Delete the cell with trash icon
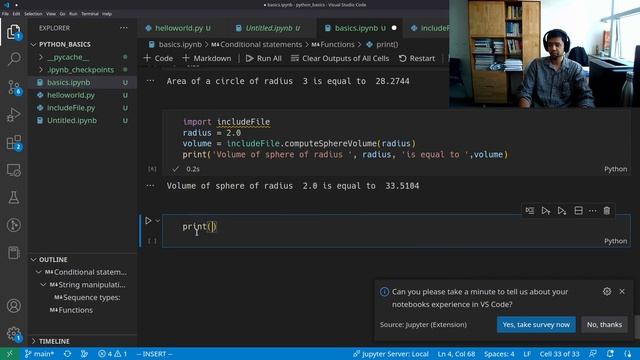 click(x=607, y=211)
